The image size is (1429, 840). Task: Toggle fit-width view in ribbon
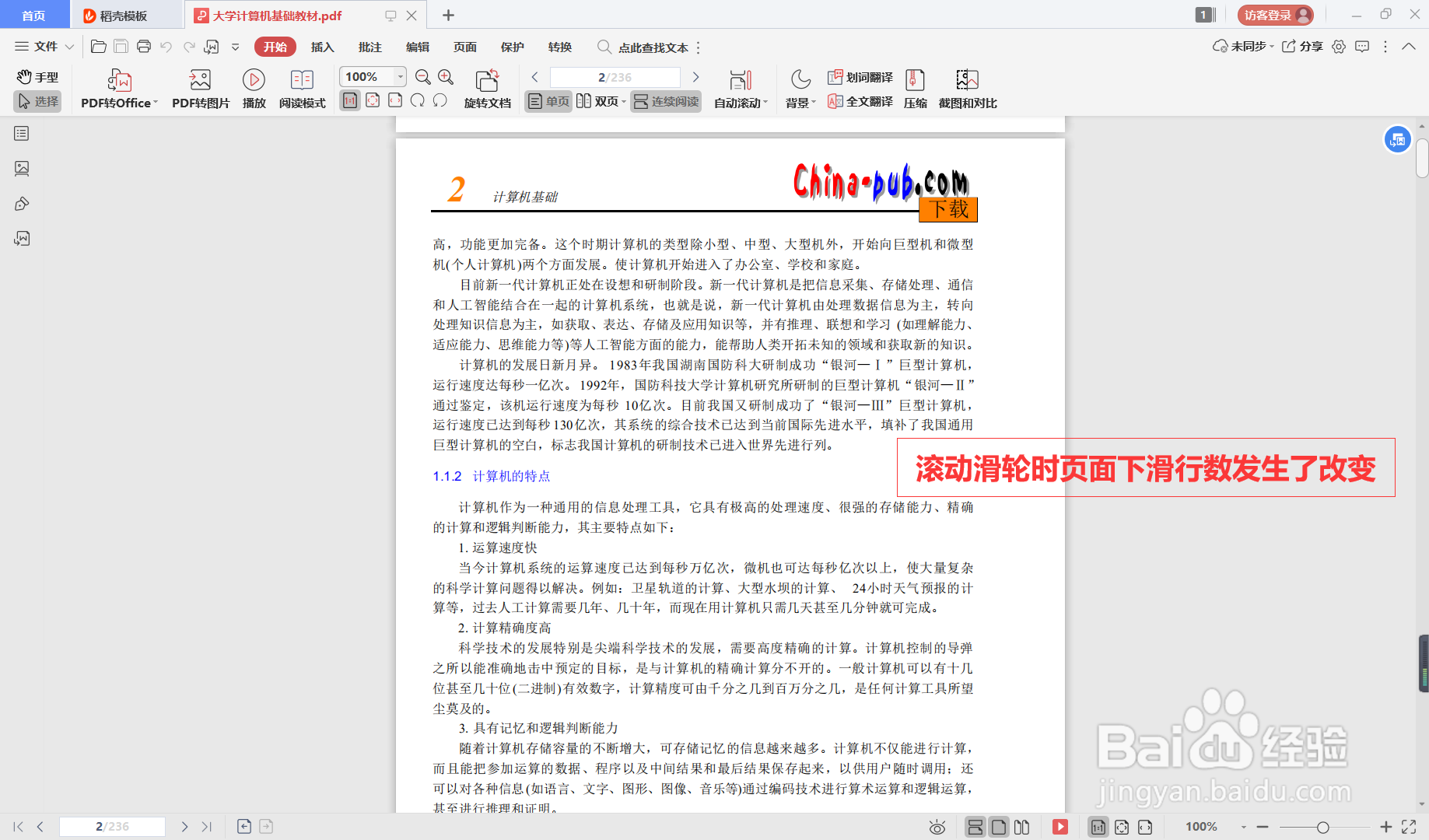(x=396, y=101)
